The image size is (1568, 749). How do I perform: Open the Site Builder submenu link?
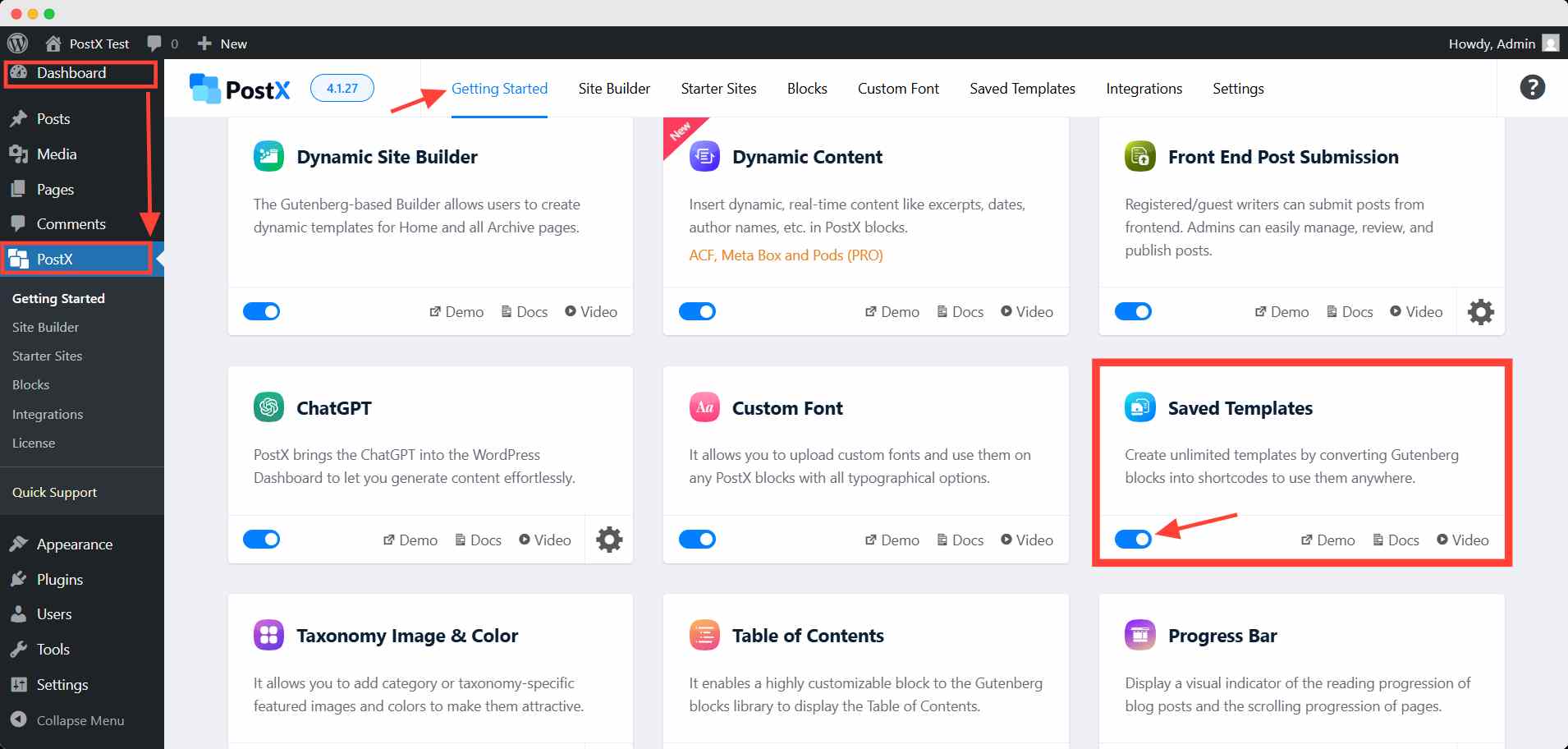45,327
